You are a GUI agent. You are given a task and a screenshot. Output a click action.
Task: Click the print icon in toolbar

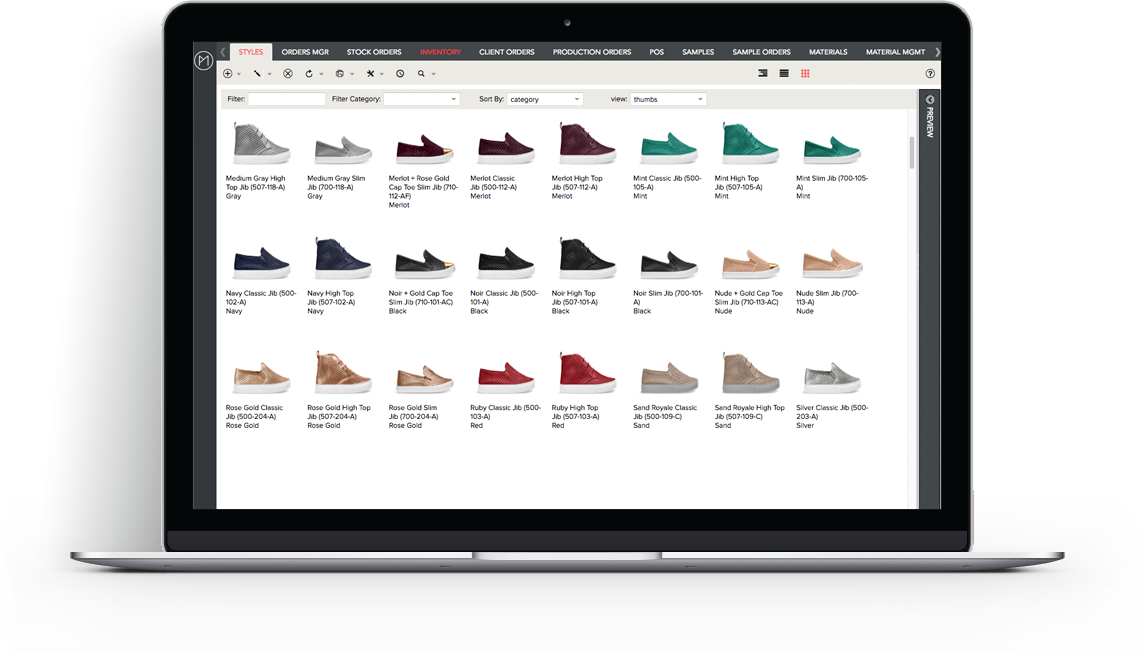tap(340, 74)
